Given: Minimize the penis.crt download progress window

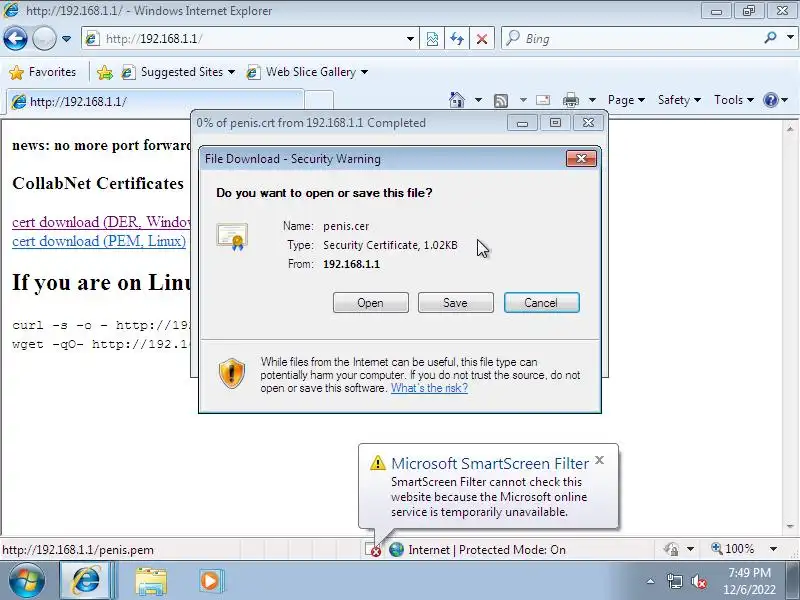Looking at the screenshot, I should (522, 123).
